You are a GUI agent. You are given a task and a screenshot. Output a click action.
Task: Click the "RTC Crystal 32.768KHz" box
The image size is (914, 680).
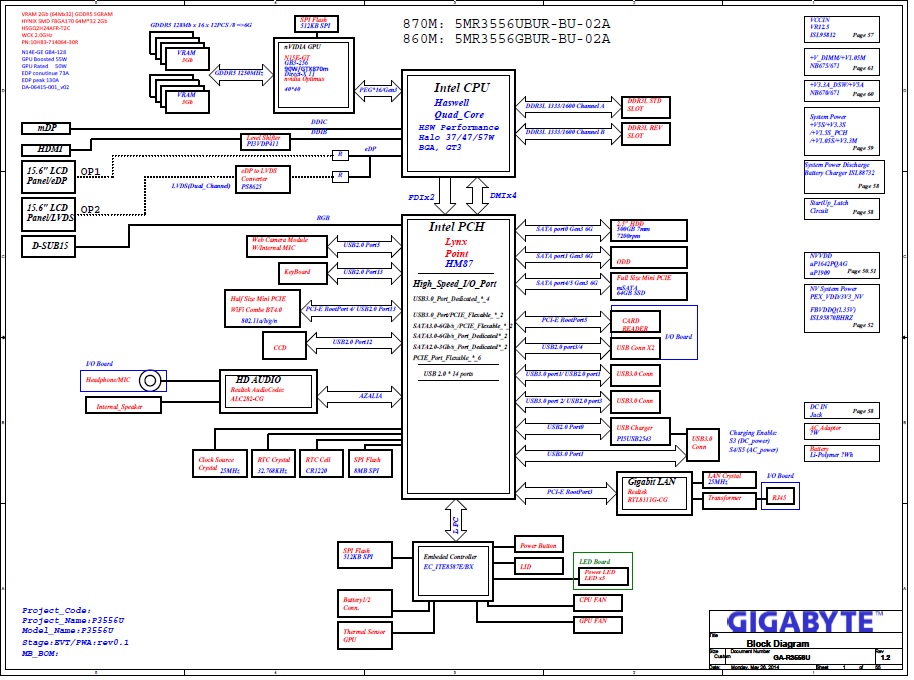tap(273, 464)
